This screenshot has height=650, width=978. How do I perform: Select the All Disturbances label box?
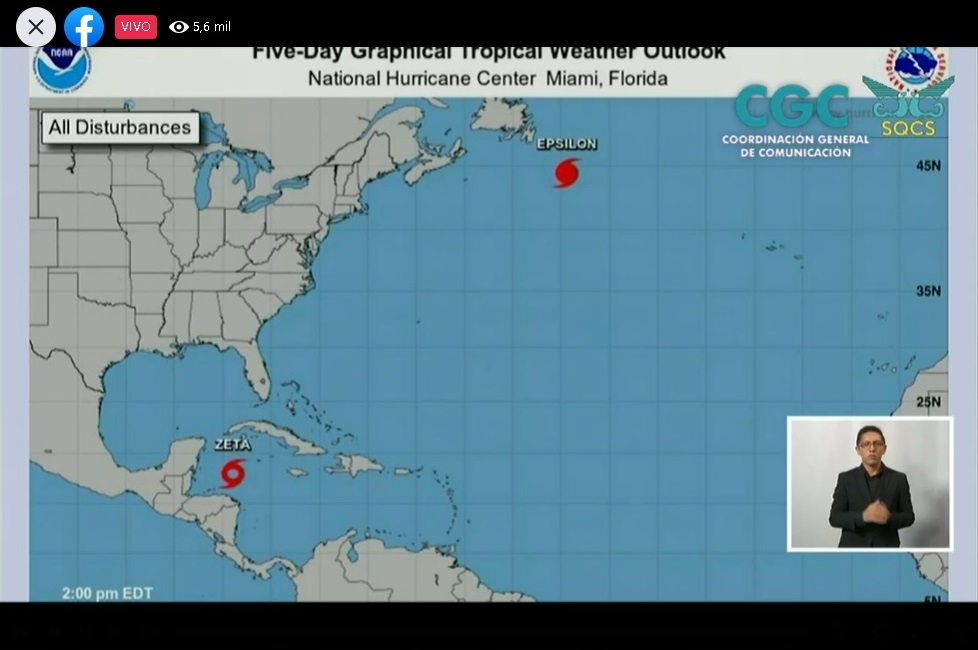point(120,128)
